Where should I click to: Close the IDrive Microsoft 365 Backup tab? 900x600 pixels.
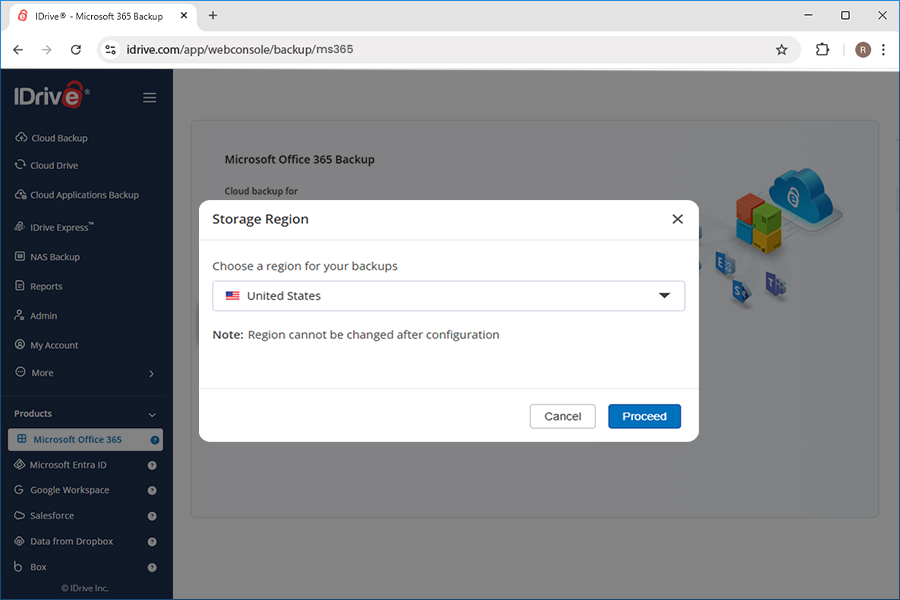(184, 16)
